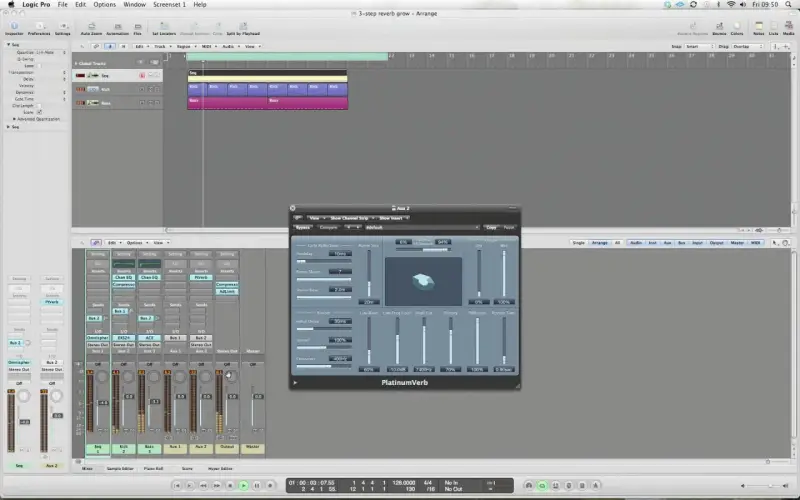
Task: Toggle the MIDI filter button in Mixer
Action: pyautogui.click(x=756, y=243)
